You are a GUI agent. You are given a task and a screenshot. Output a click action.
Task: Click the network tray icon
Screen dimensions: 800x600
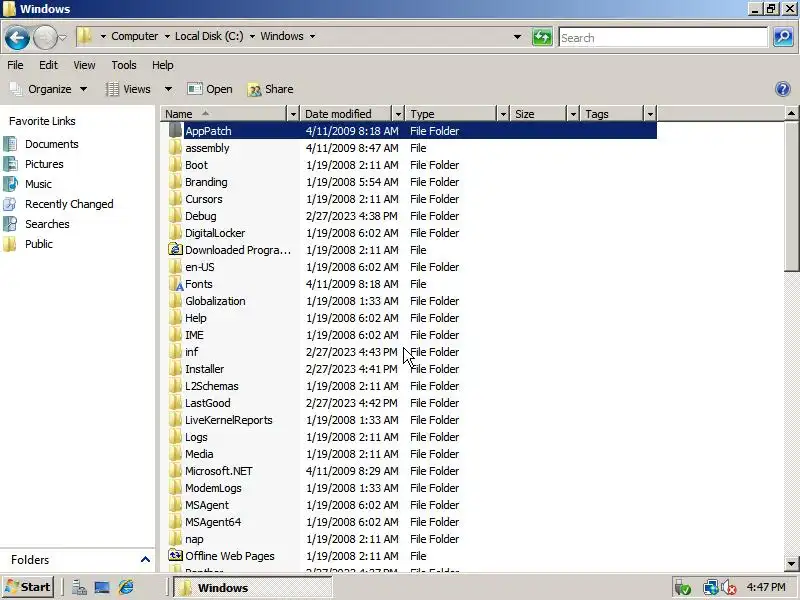710,588
